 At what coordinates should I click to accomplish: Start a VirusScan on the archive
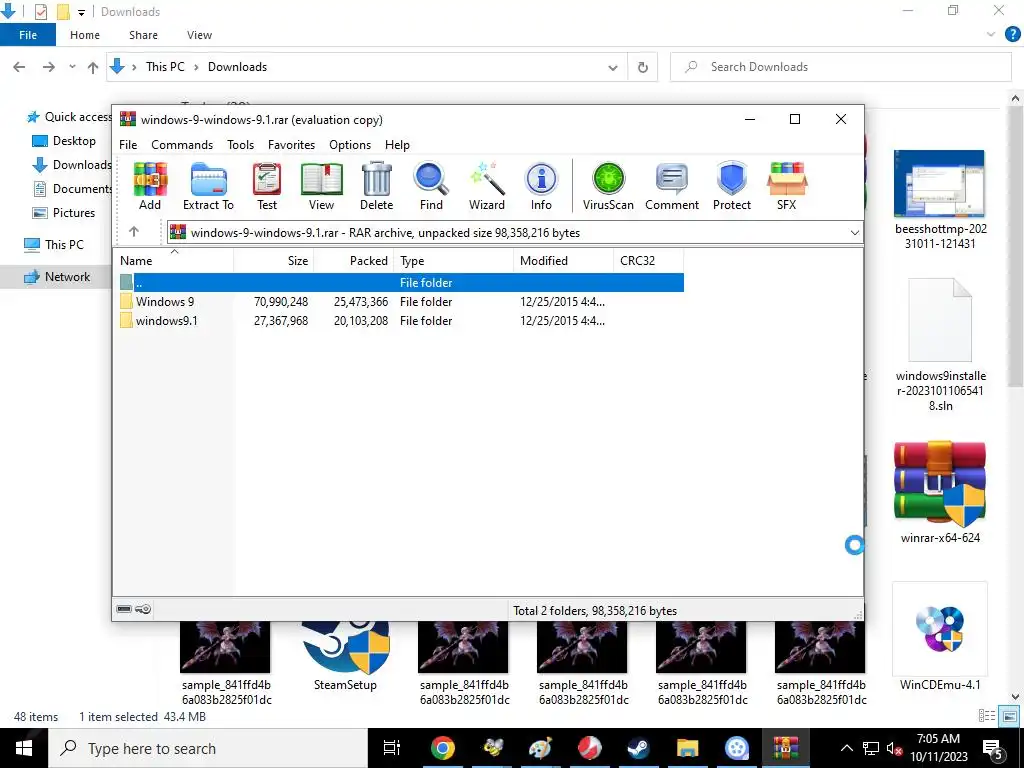[x=609, y=186]
